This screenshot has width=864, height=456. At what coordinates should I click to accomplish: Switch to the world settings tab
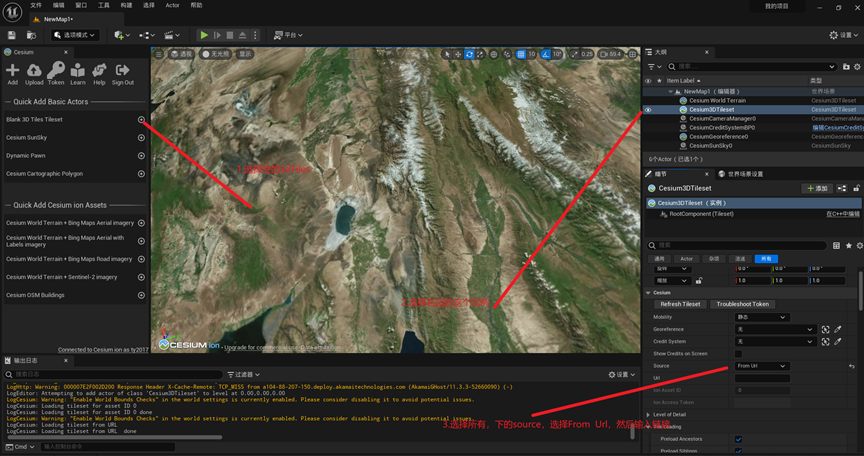tap(741, 174)
